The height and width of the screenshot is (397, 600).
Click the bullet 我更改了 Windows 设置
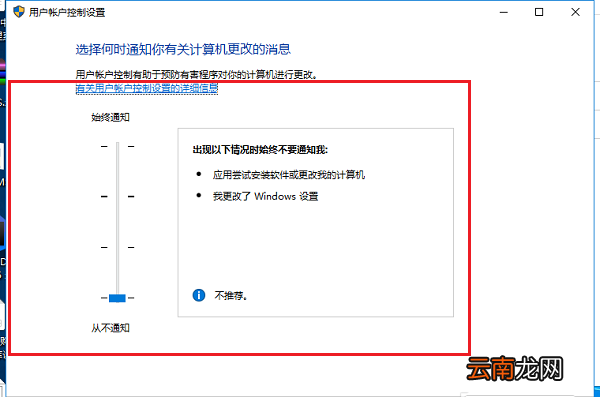(x=266, y=196)
